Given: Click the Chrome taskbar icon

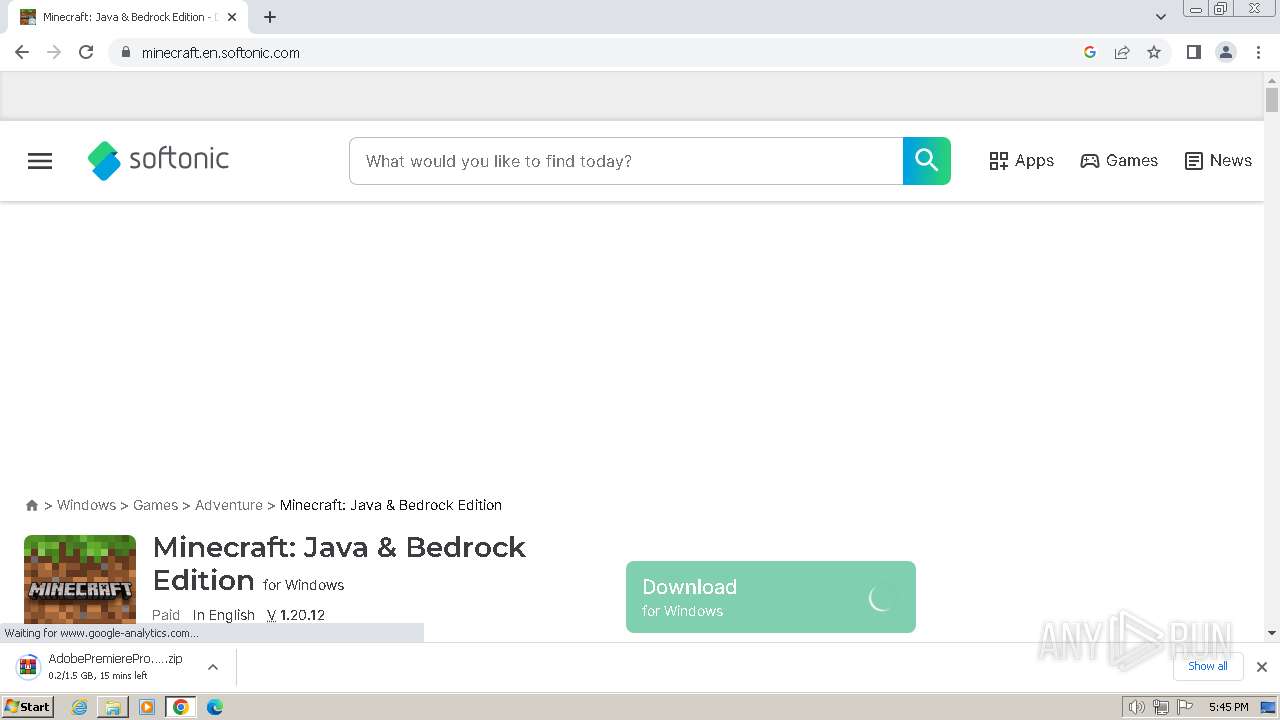Looking at the screenshot, I should [x=181, y=707].
